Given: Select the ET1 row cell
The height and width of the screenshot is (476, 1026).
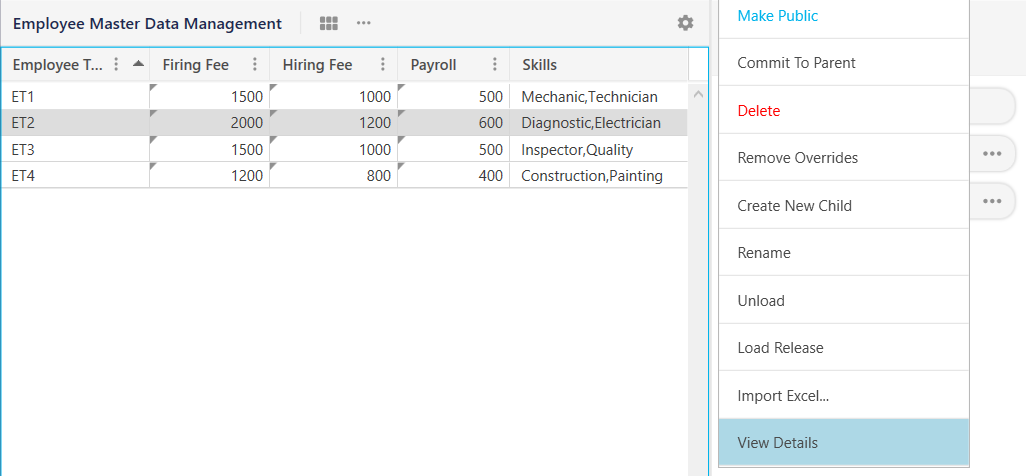Looking at the screenshot, I should point(75,96).
